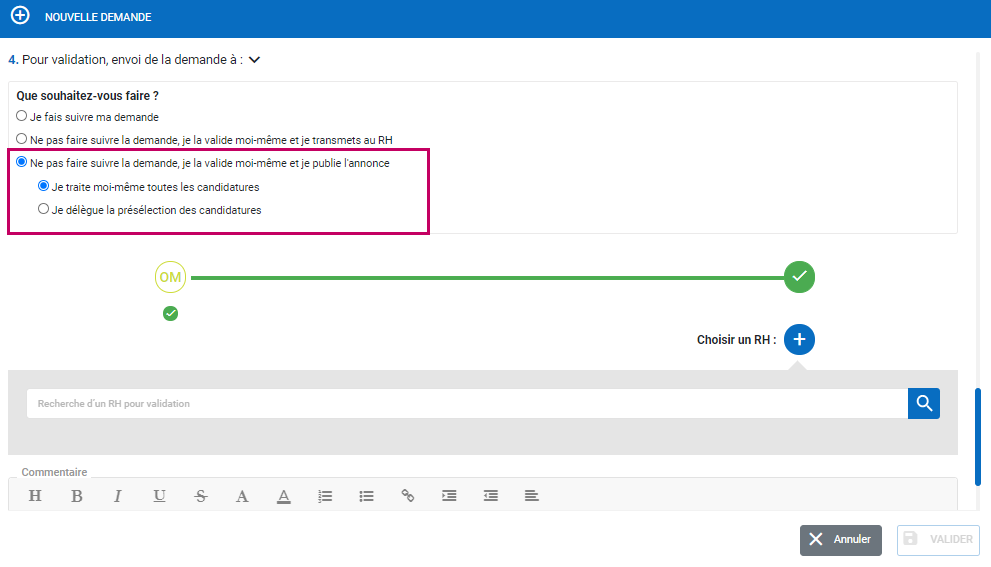Toggle bold formatting in comment toolbar

click(x=77, y=496)
